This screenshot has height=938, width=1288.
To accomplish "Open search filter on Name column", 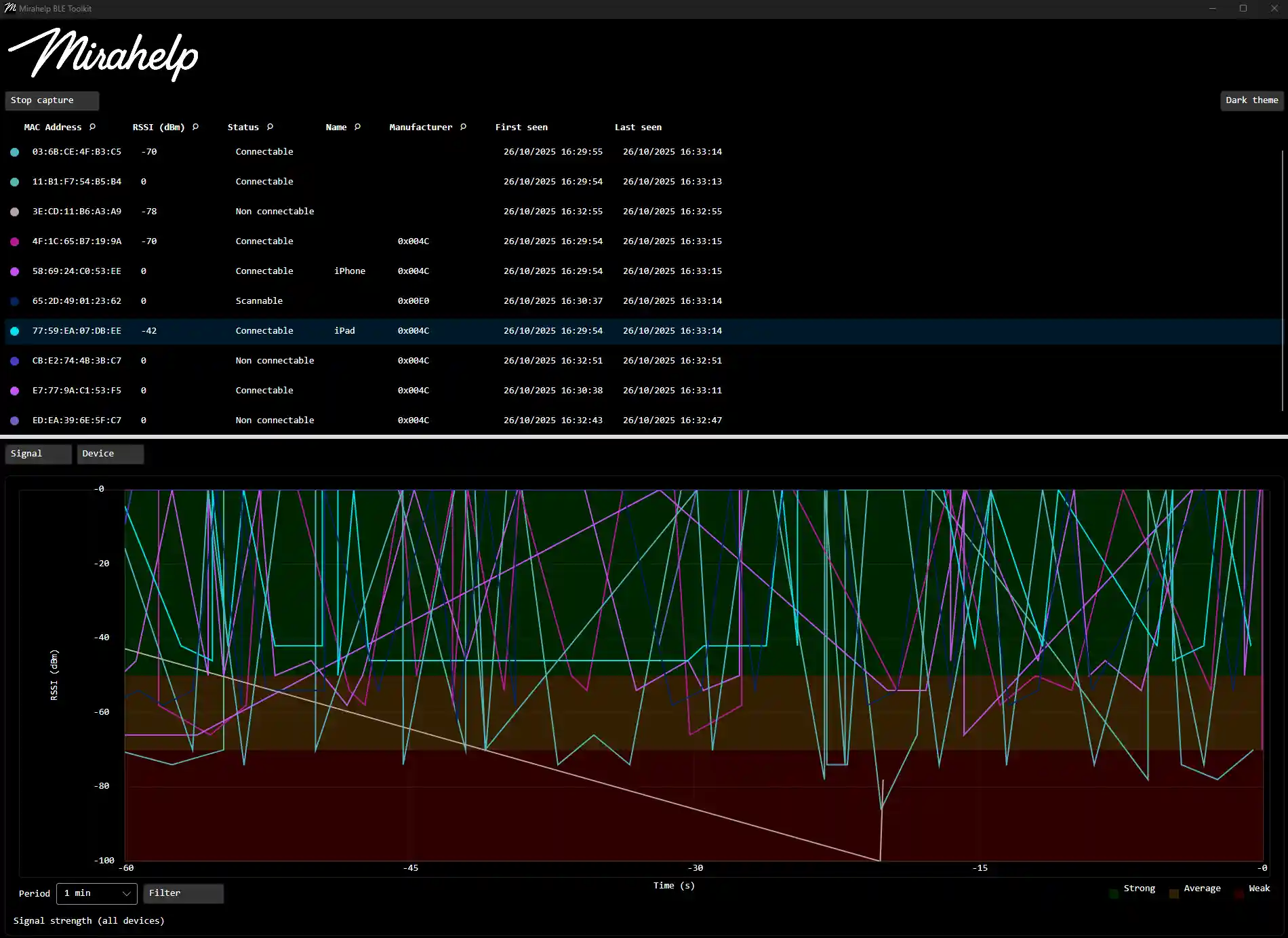I will point(357,127).
